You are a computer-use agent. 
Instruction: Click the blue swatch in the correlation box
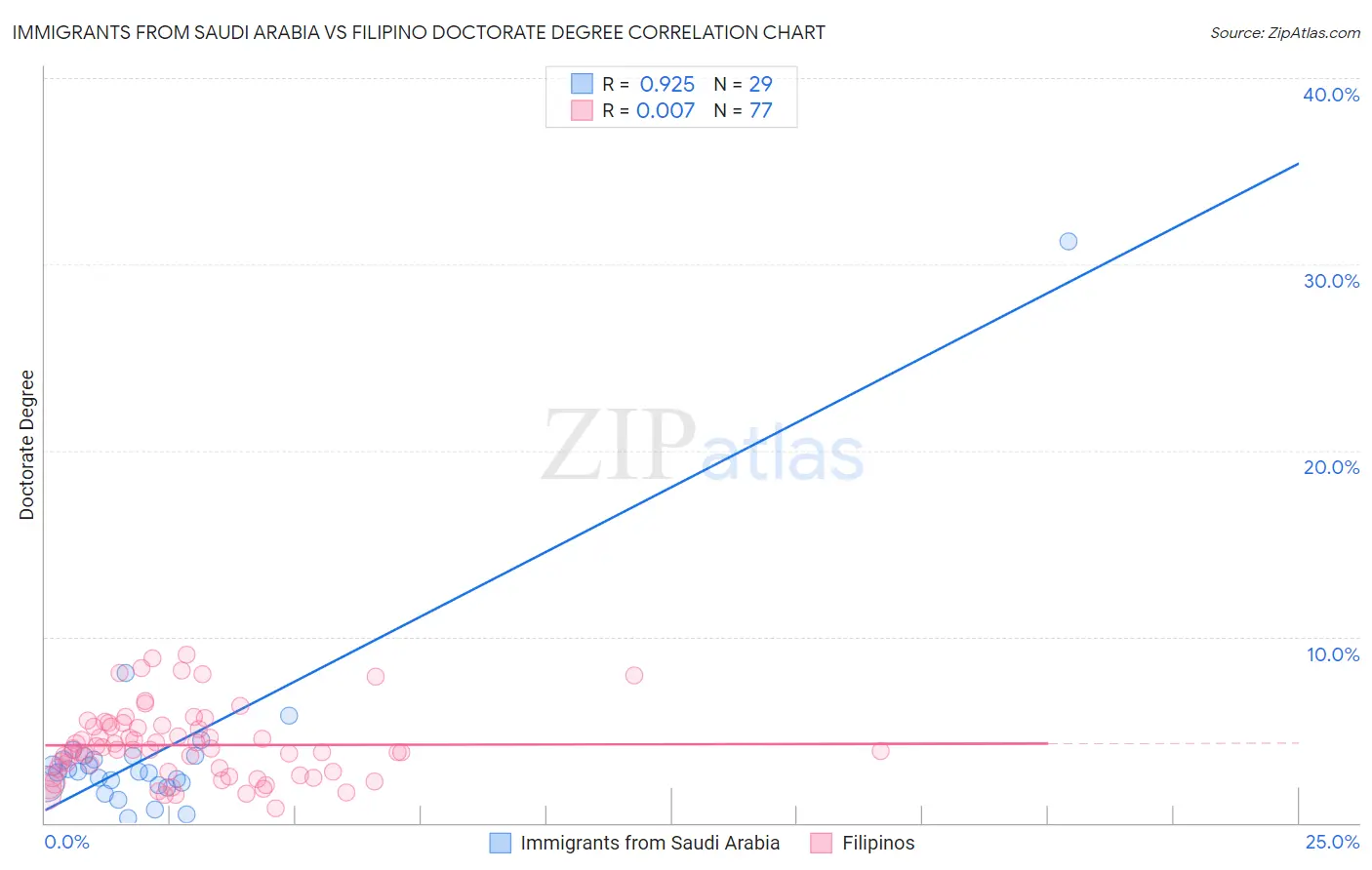[582, 84]
